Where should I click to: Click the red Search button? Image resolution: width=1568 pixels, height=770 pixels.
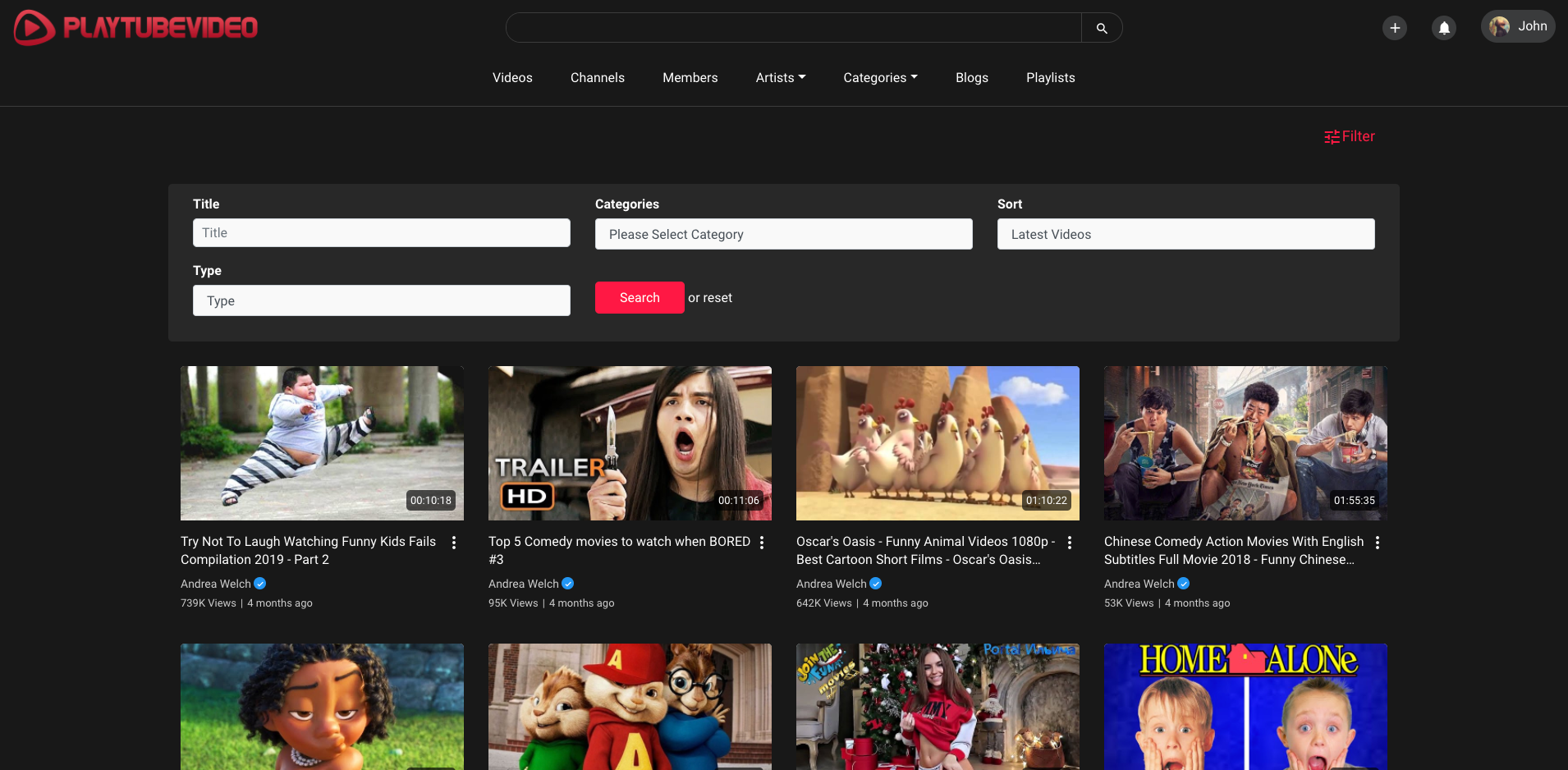point(640,297)
